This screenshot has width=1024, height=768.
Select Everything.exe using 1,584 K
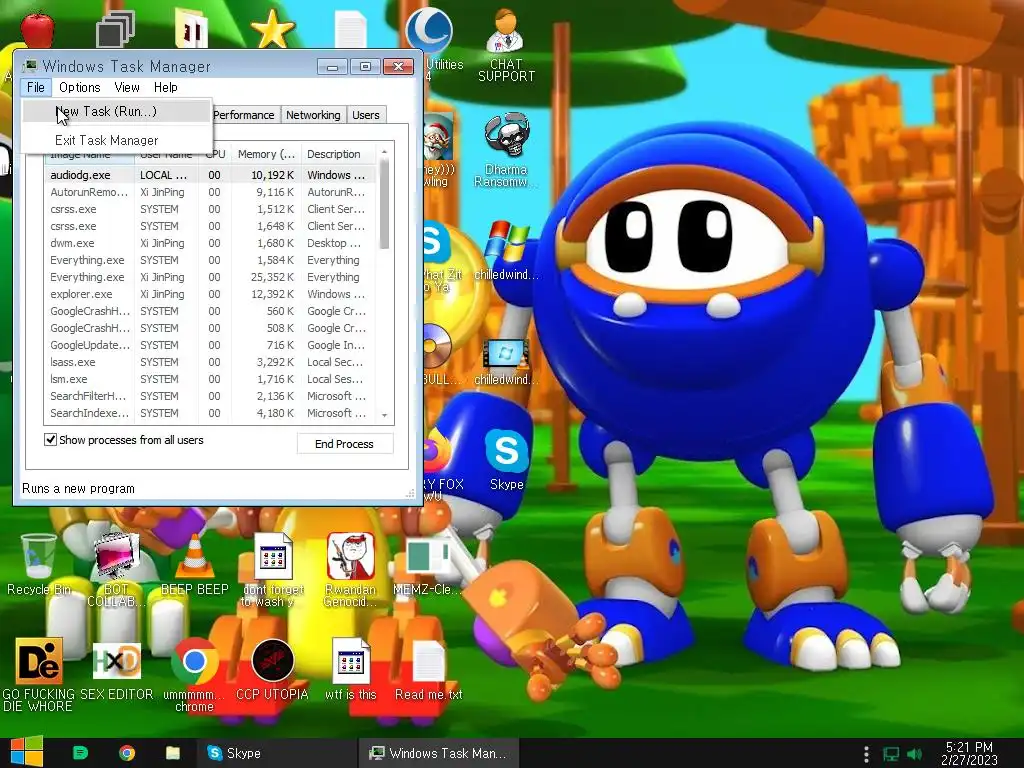pos(211,260)
